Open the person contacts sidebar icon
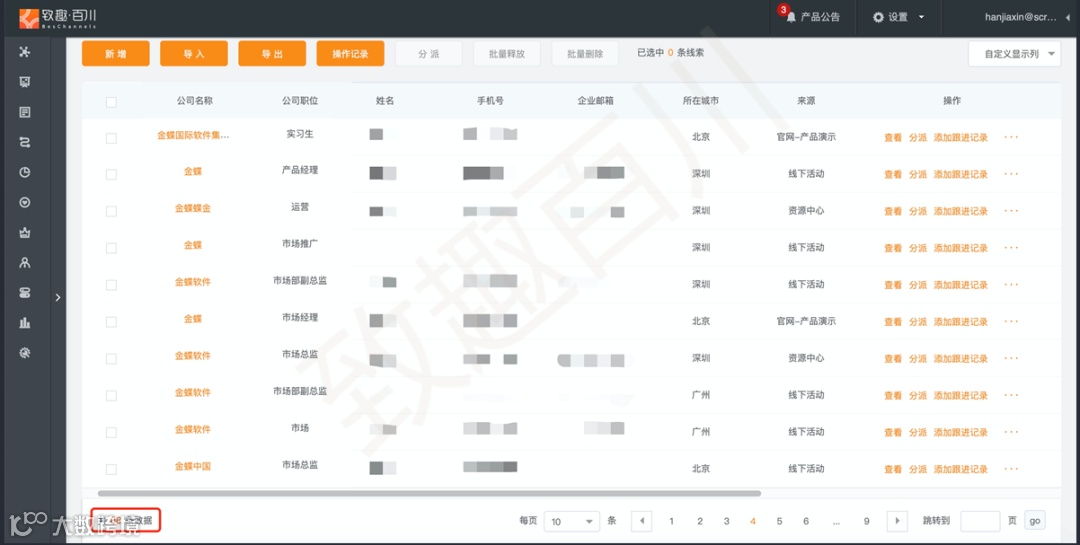This screenshot has width=1080, height=545. 25,263
